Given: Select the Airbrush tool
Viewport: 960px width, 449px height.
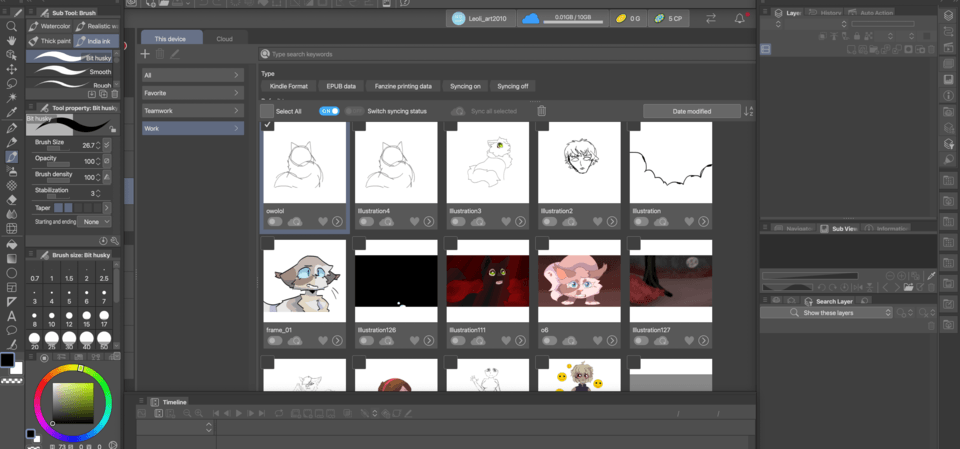Looking at the screenshot, I should tap(11, 171).
